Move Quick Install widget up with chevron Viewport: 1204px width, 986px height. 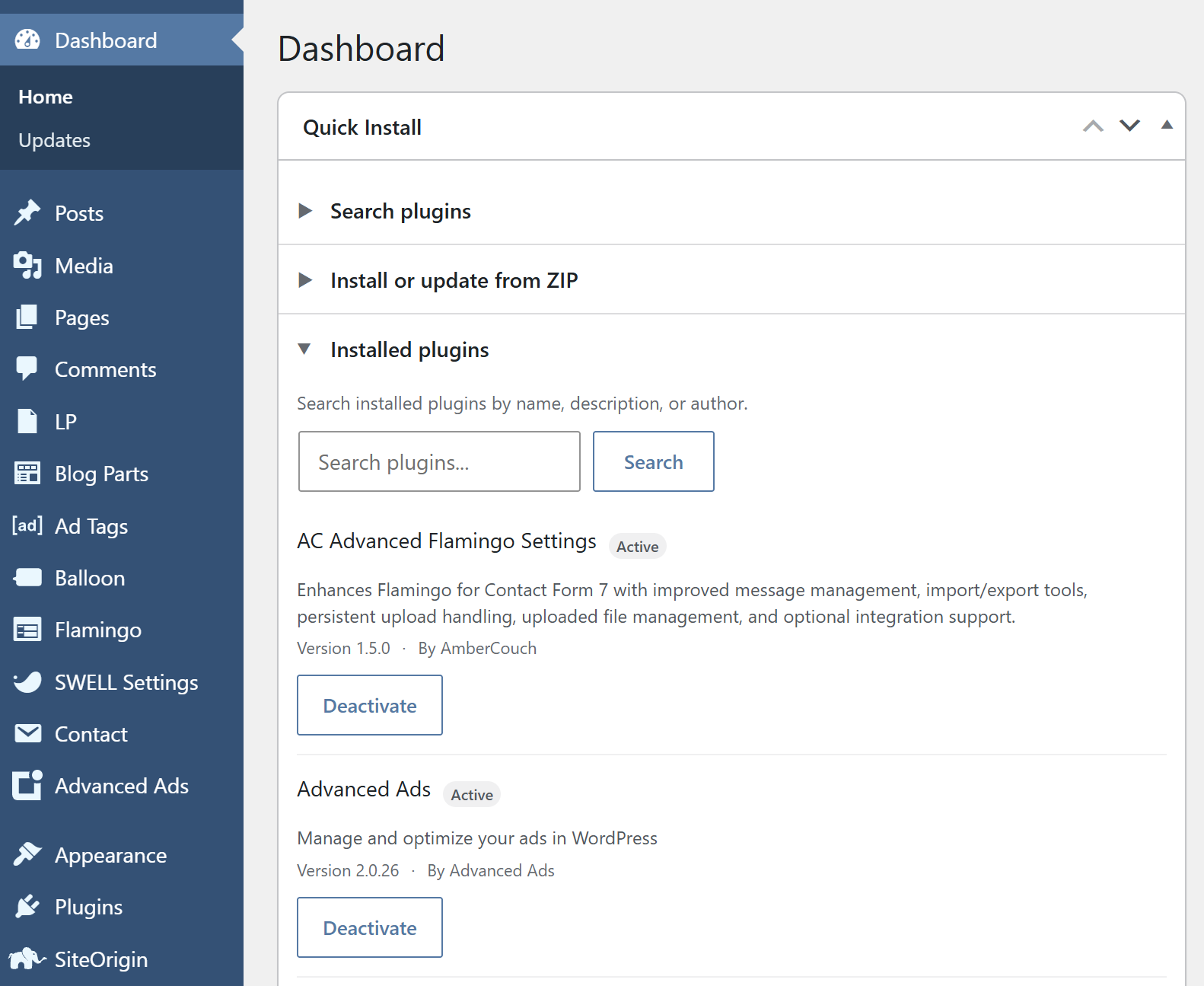coord(1093,126)
